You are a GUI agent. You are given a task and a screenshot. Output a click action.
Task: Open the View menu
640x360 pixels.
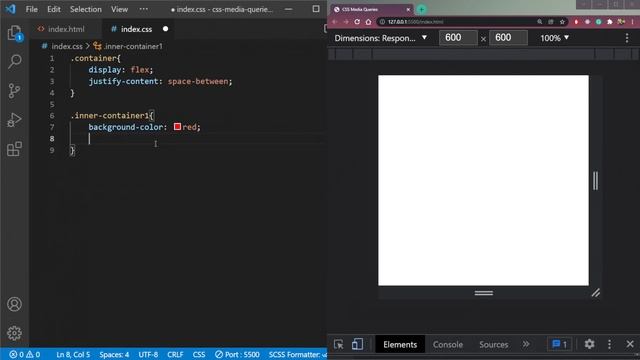click(x=119, y=9)
